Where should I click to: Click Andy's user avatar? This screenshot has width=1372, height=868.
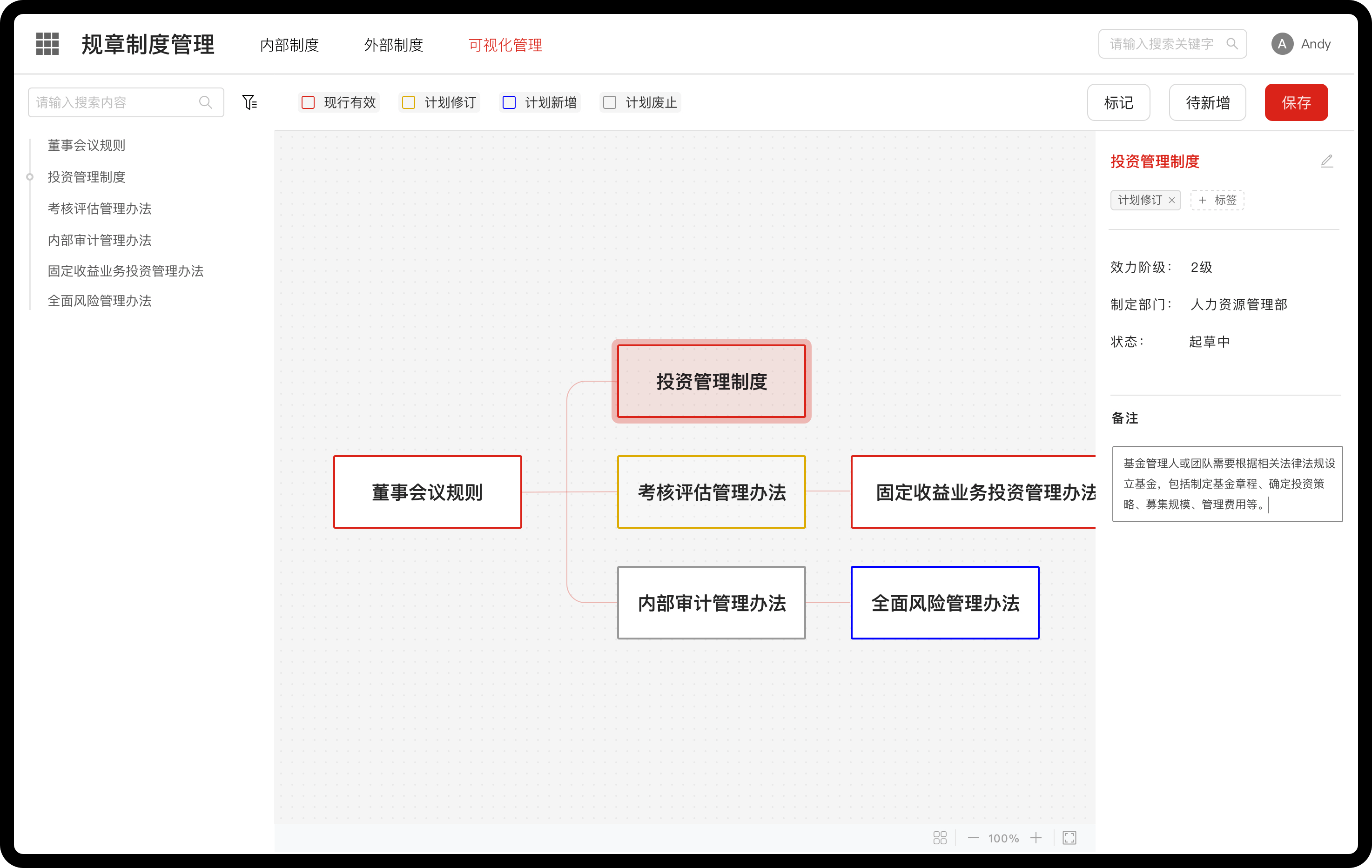[1282, 44]
